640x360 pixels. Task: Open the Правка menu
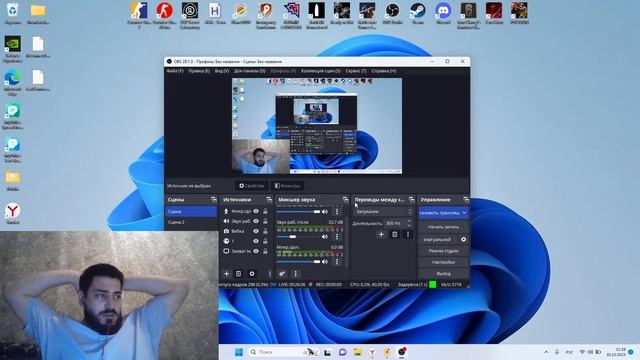tap(199, 71)
